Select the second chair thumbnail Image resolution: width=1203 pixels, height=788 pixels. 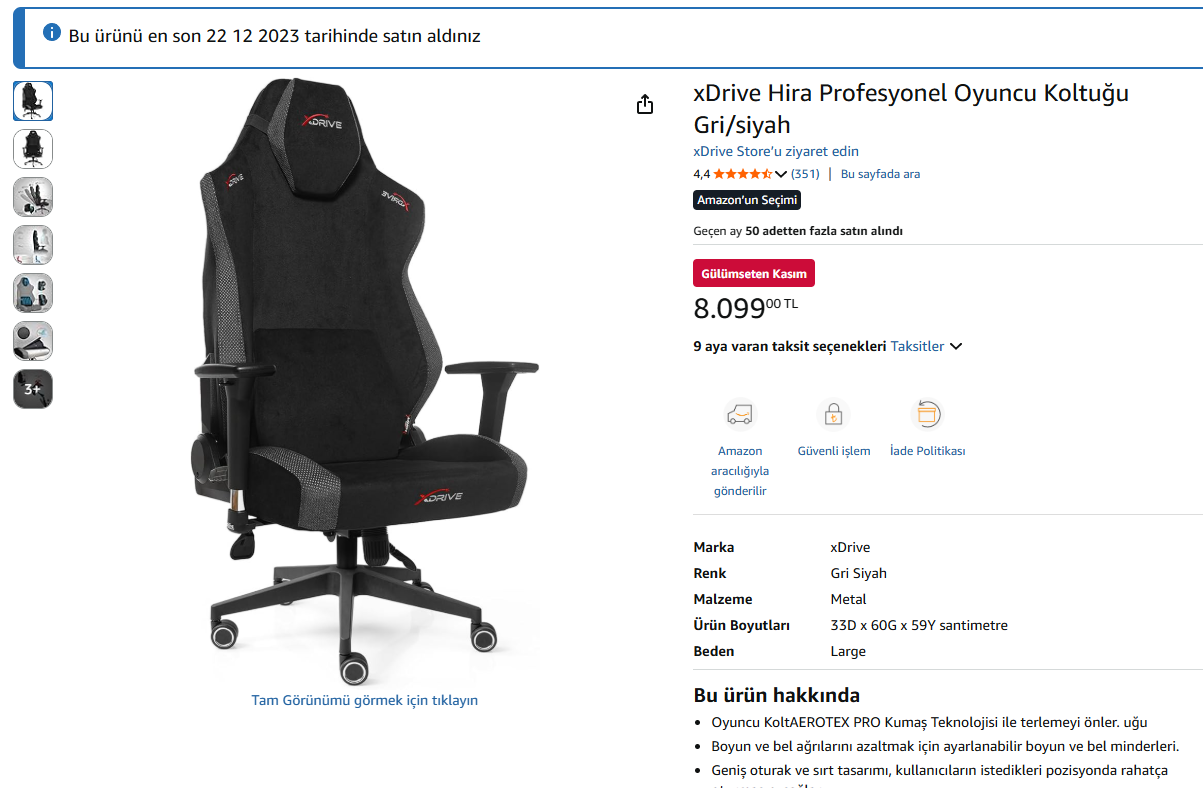pos(33,149)
